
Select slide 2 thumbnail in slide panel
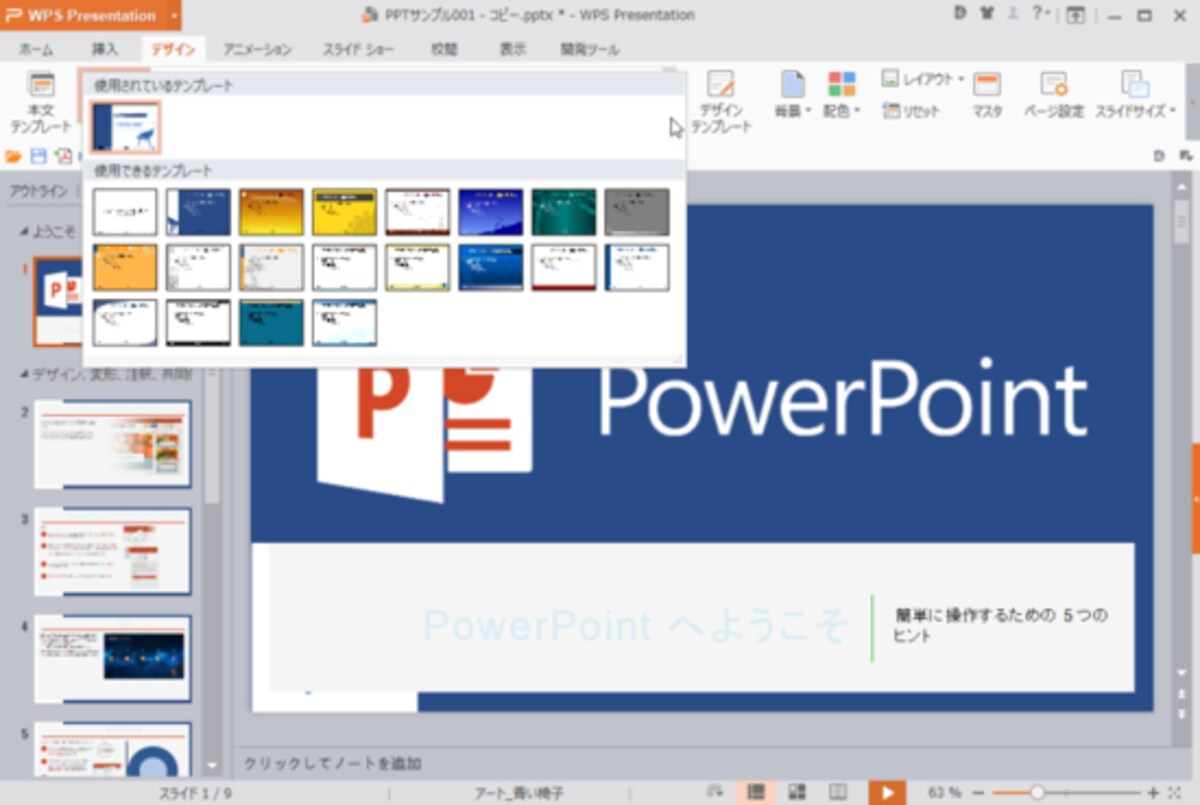click(113, 444)
